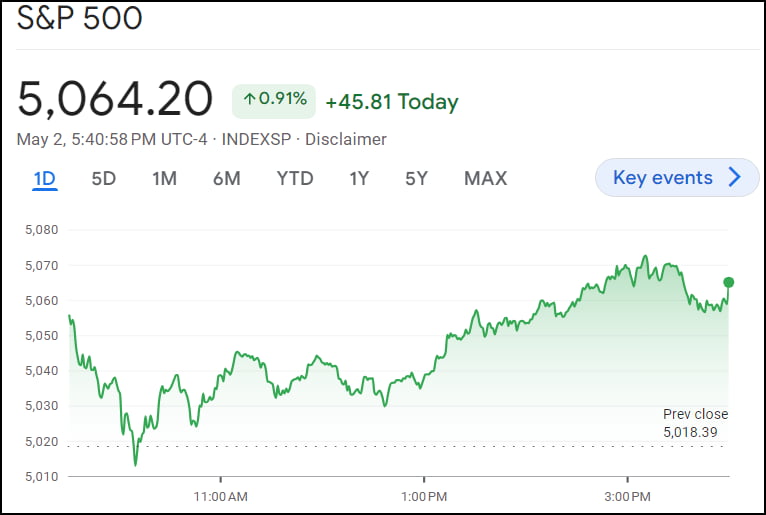Image resolution: width=766 pixels, height=515 pixels.
Task: Click the 1:00 PM axis label
Action: click(424, 496)
